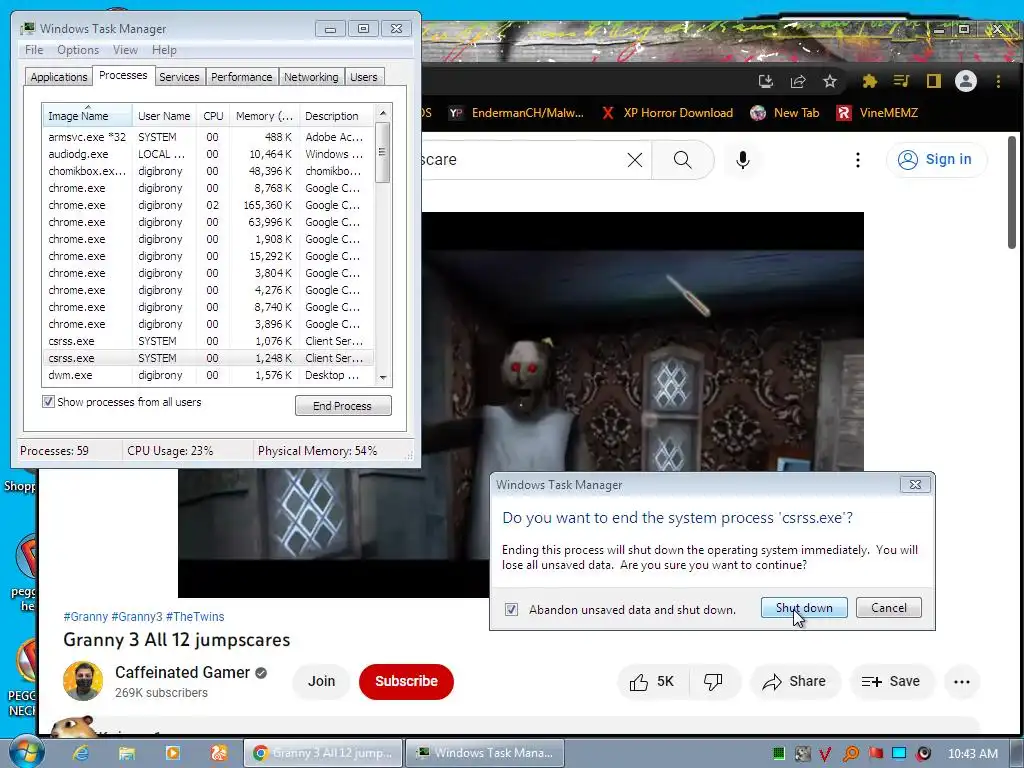This screenshot has width=1024, height=768.
Task: Select armsvc.exe *32 process row
Action: pos(208,137)
